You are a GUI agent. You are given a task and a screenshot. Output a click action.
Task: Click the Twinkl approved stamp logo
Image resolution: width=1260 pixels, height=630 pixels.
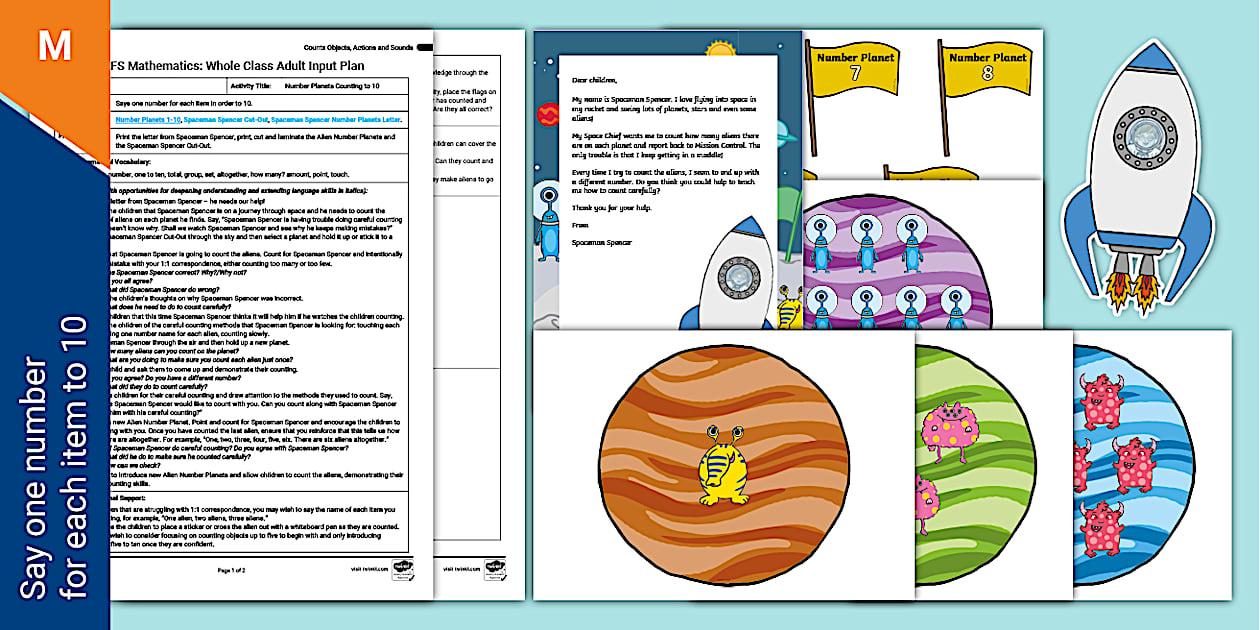[x=404, y=570]
